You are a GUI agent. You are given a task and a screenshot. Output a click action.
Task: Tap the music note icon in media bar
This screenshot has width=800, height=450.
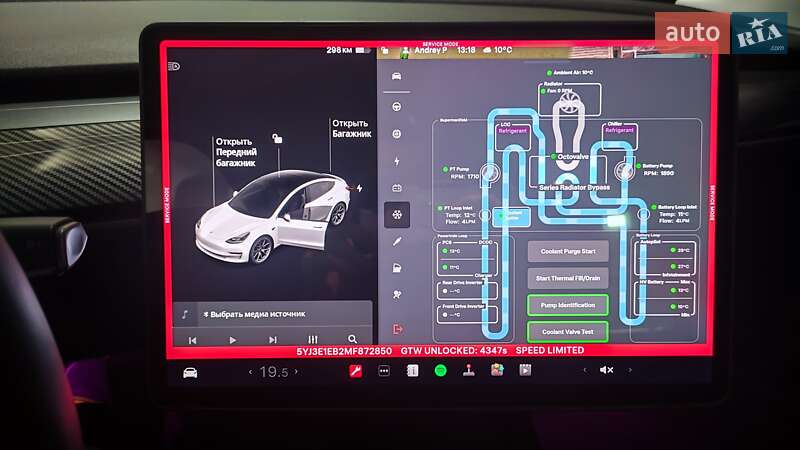tap(185, 314)
